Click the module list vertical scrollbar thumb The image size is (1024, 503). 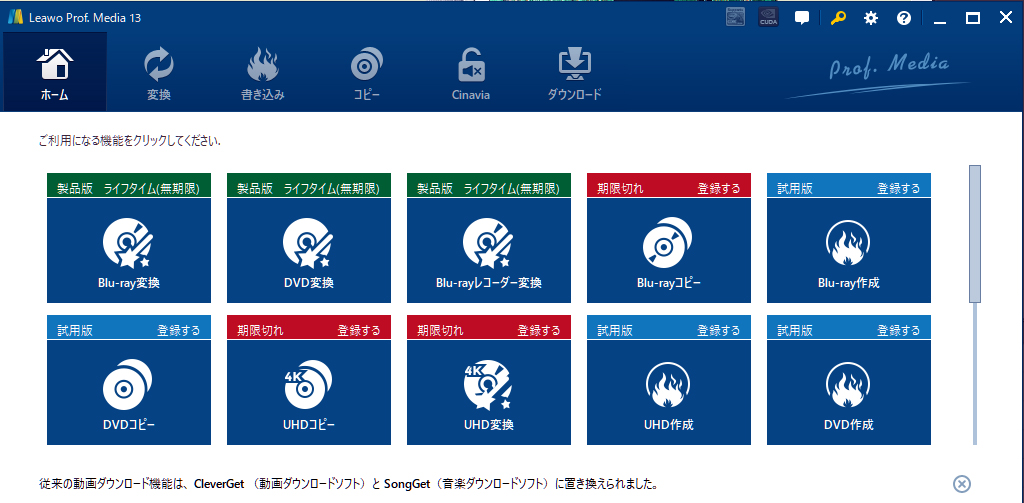tap(975, 234)
